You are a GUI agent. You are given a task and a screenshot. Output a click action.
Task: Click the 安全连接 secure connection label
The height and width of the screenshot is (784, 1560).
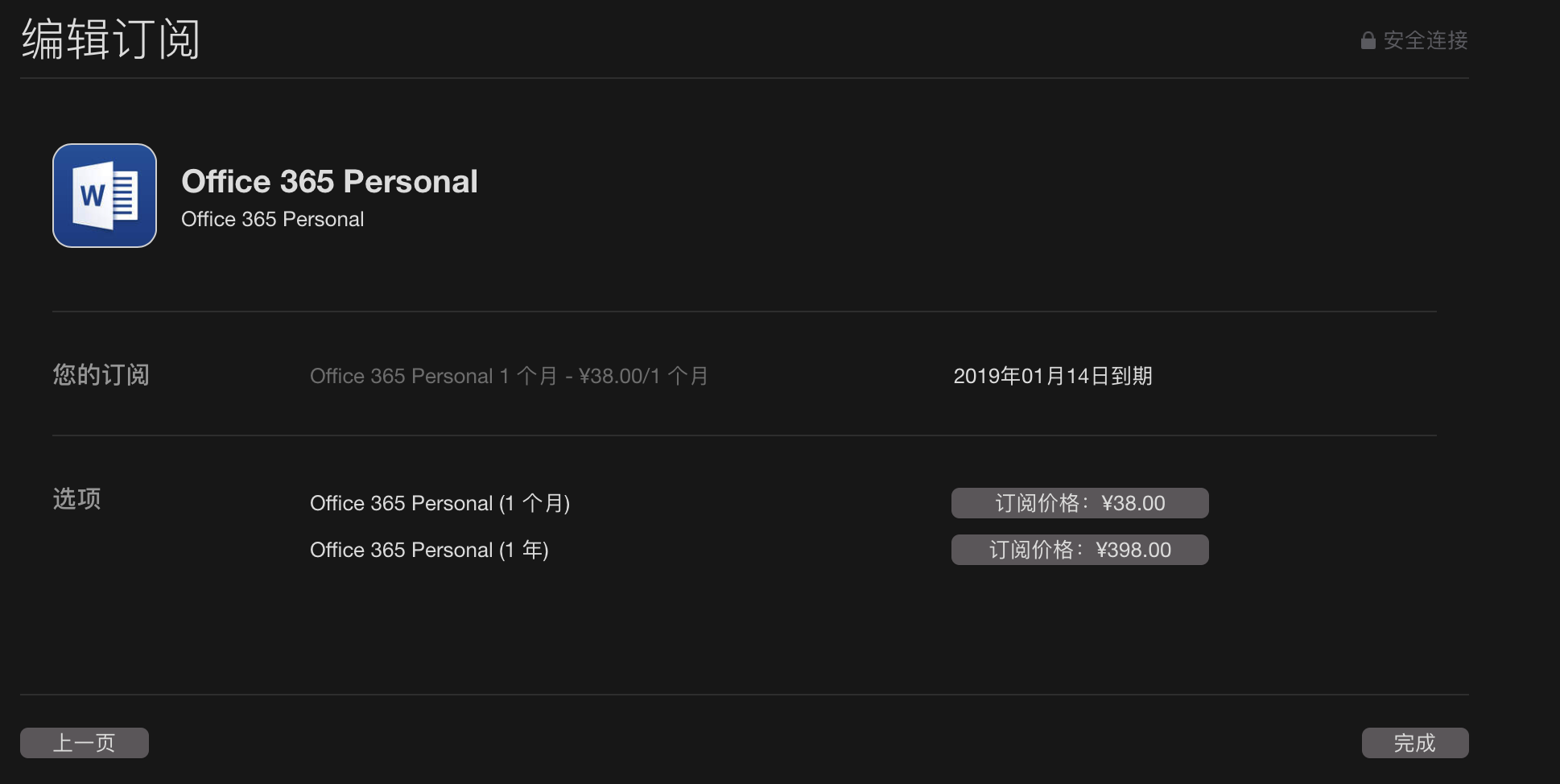pos(1426,40)
